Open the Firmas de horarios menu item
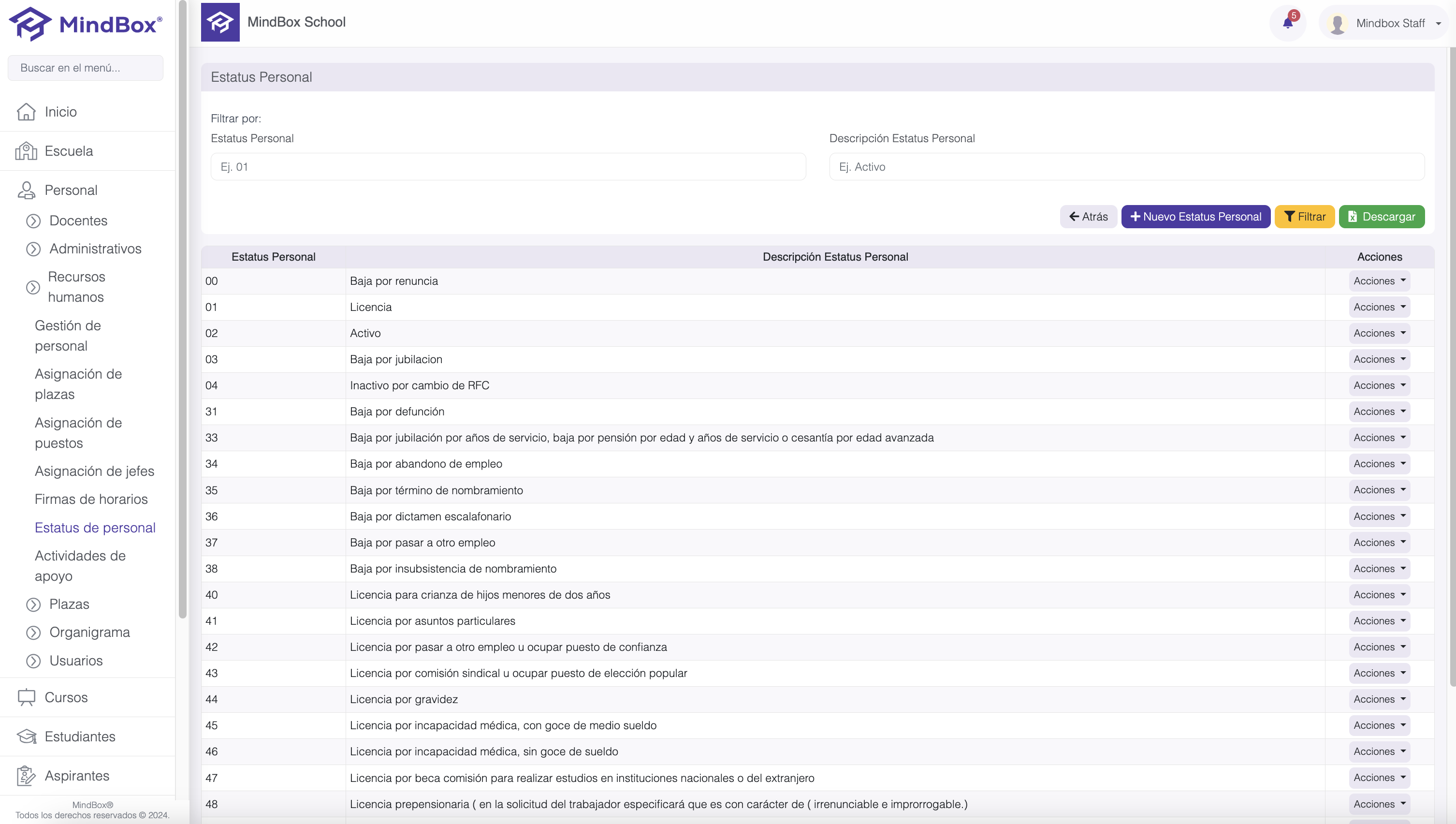The image size is (1456, 824). pyautogui.click(x=91, y=499)
